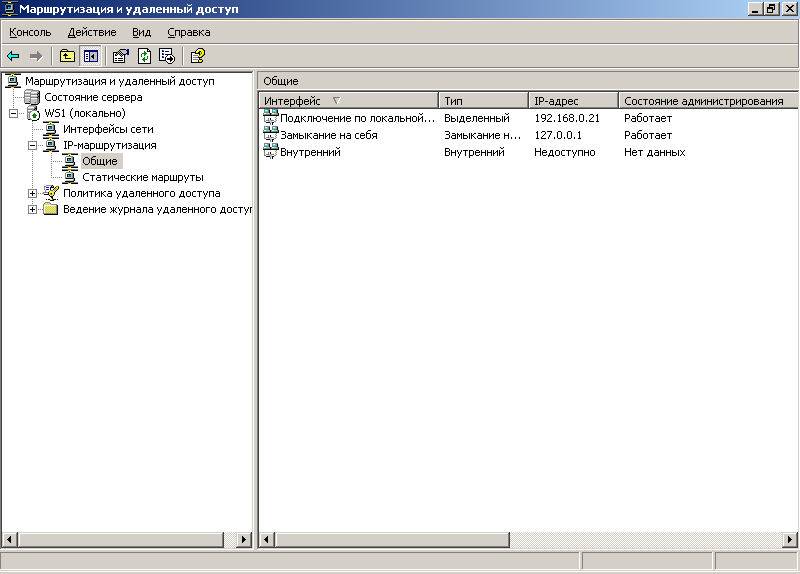Click the Ведение журнала folder icon
This screenshot has width=800, height=574.
click(x=51, y=209)
